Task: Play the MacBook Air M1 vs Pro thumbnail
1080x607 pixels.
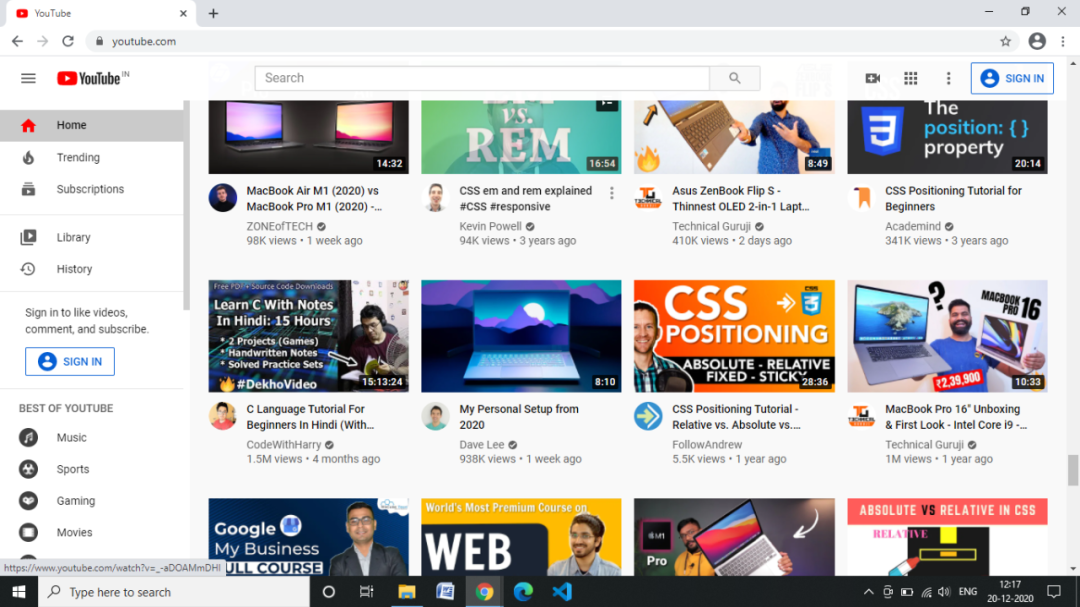Action: point(309,137)
